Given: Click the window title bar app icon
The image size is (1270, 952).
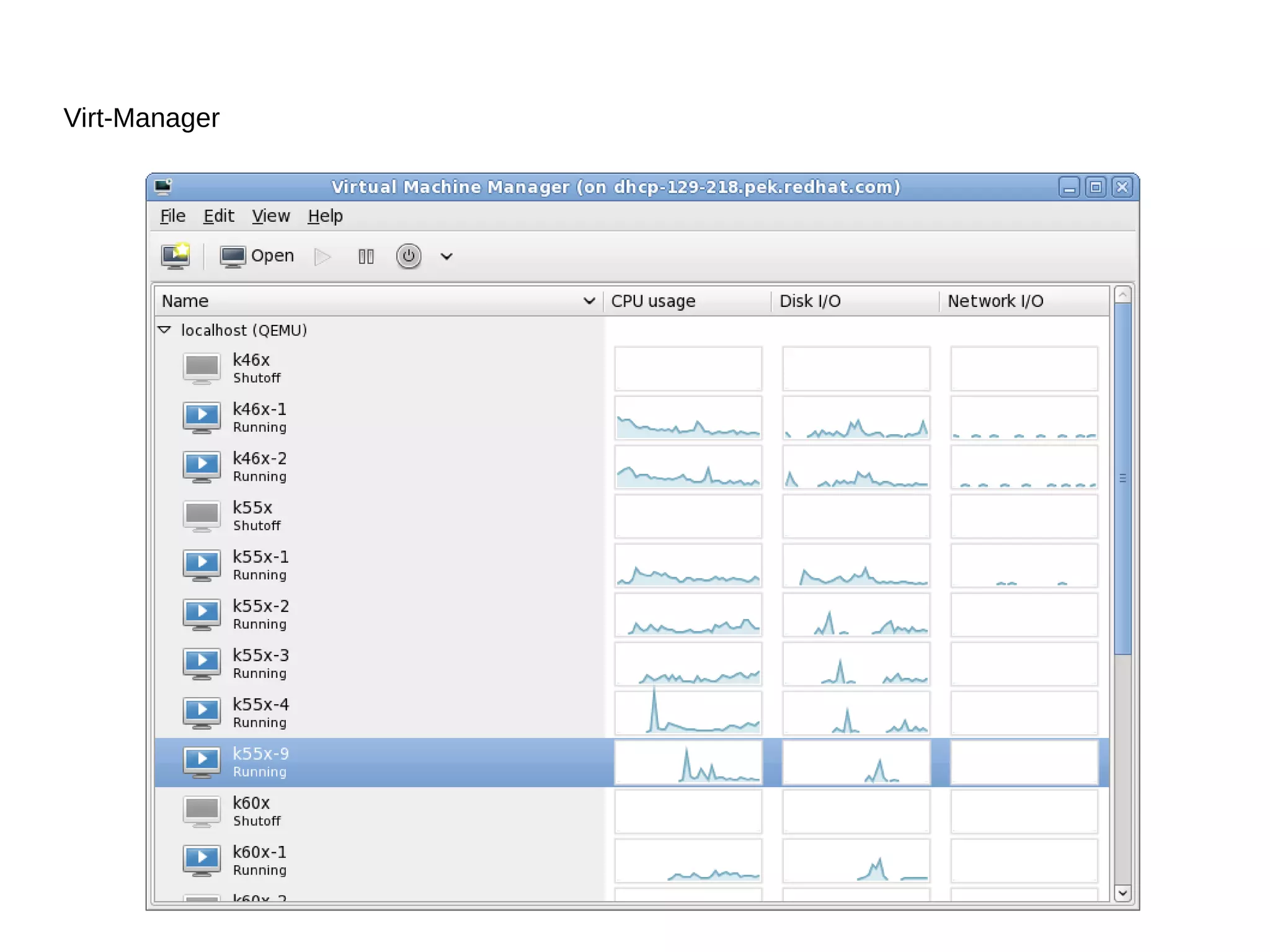Looking at the screenshot, I should click(164, 187).
